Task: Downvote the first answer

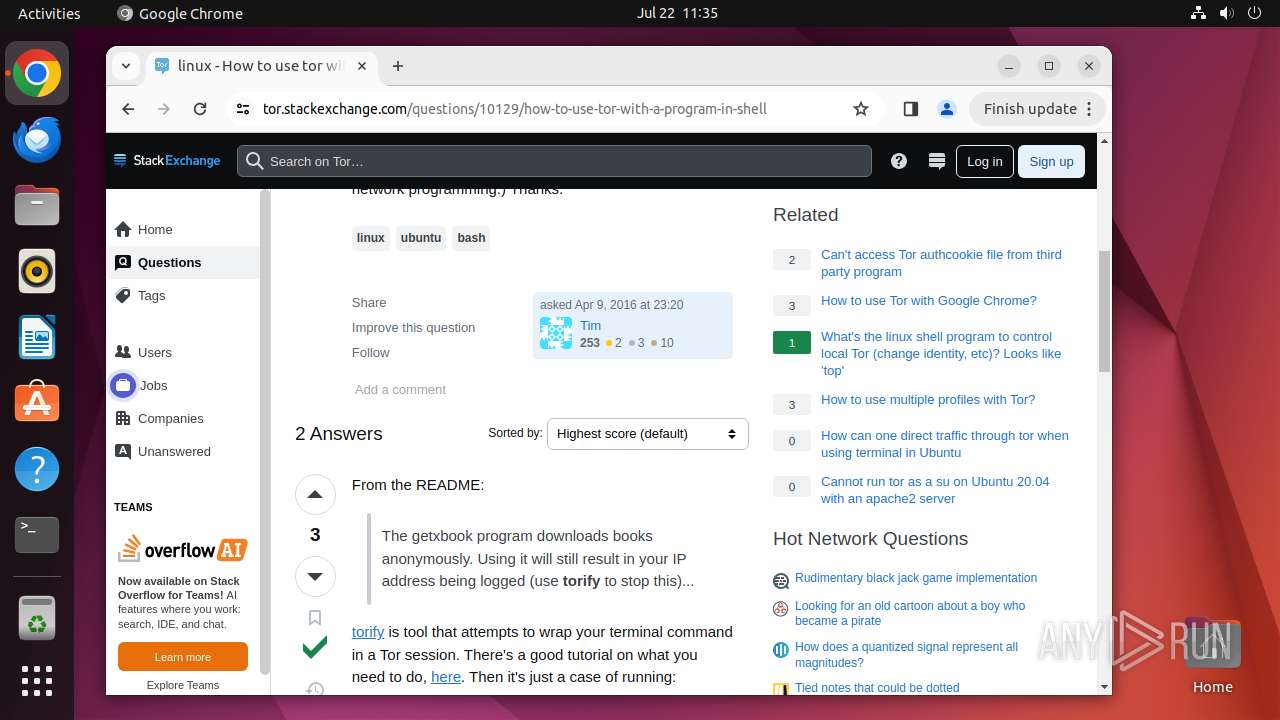Action: pyautogui.click(x=315, y=576)
